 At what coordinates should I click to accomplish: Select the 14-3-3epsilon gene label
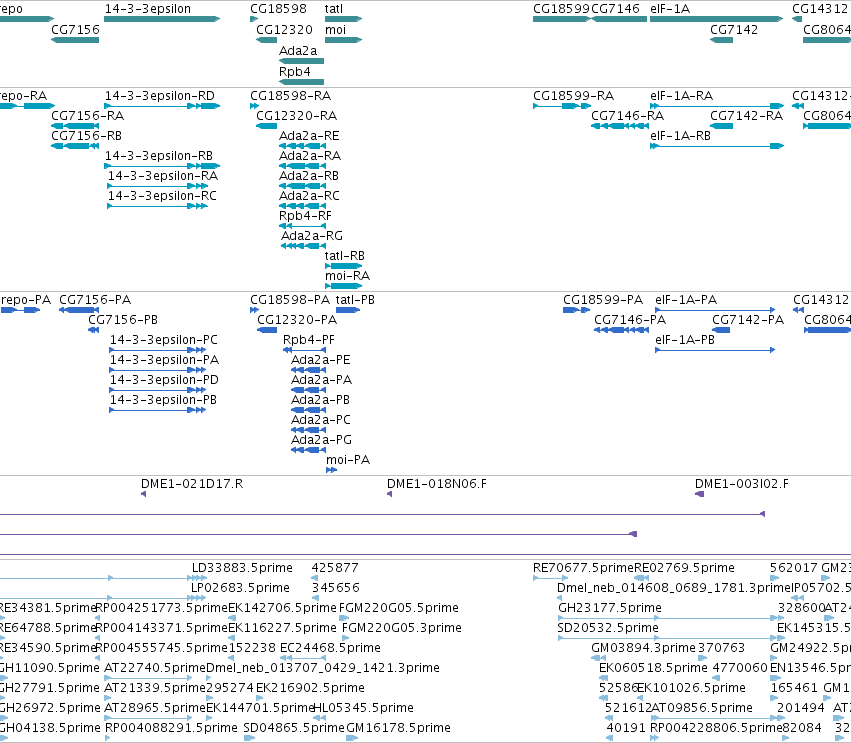pos(148,9)
